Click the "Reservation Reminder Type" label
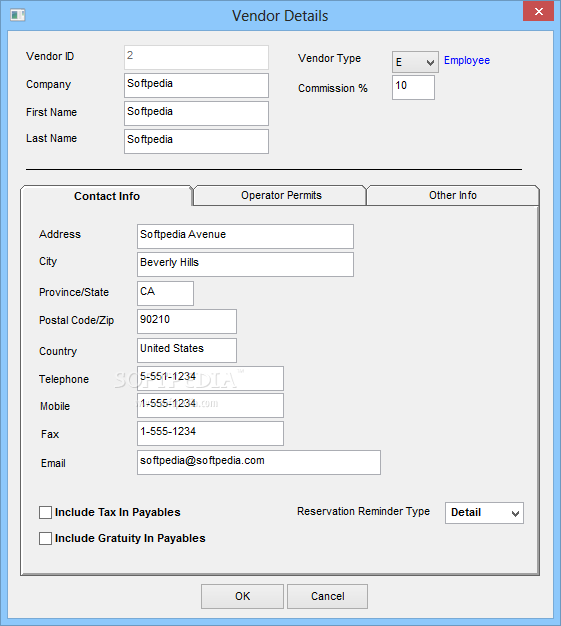 tap(363, 511)
